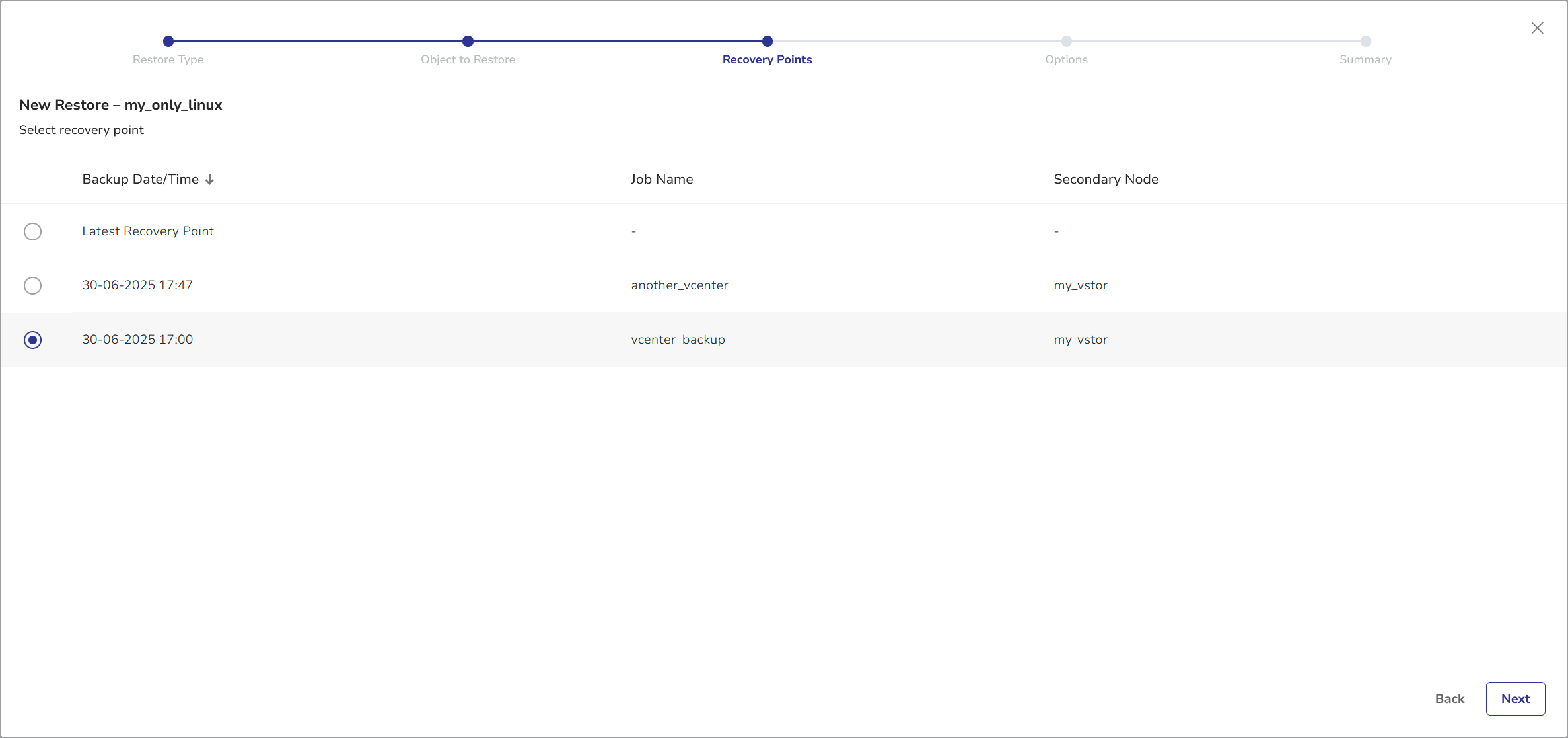Click the vcenter_backup job name cell

(x=678, y=340)
